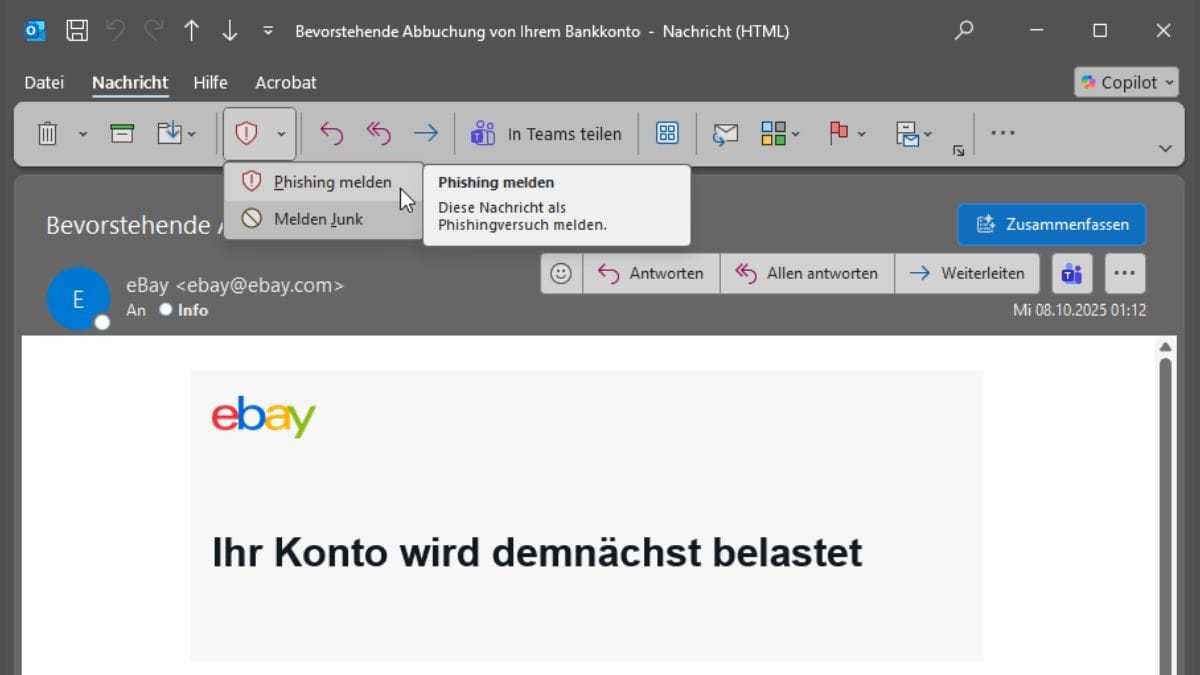Click the Archive icon in ribbon
The height and width of the screenshot is (675, 1200).
pyautogui.click(x=122, y=133)
